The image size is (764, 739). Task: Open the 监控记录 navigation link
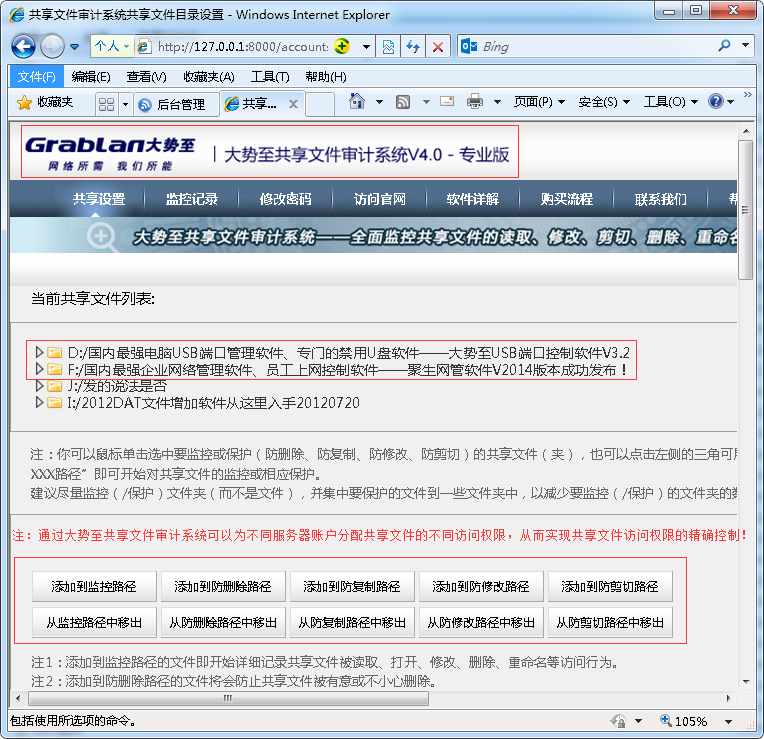tap(192, 199)
